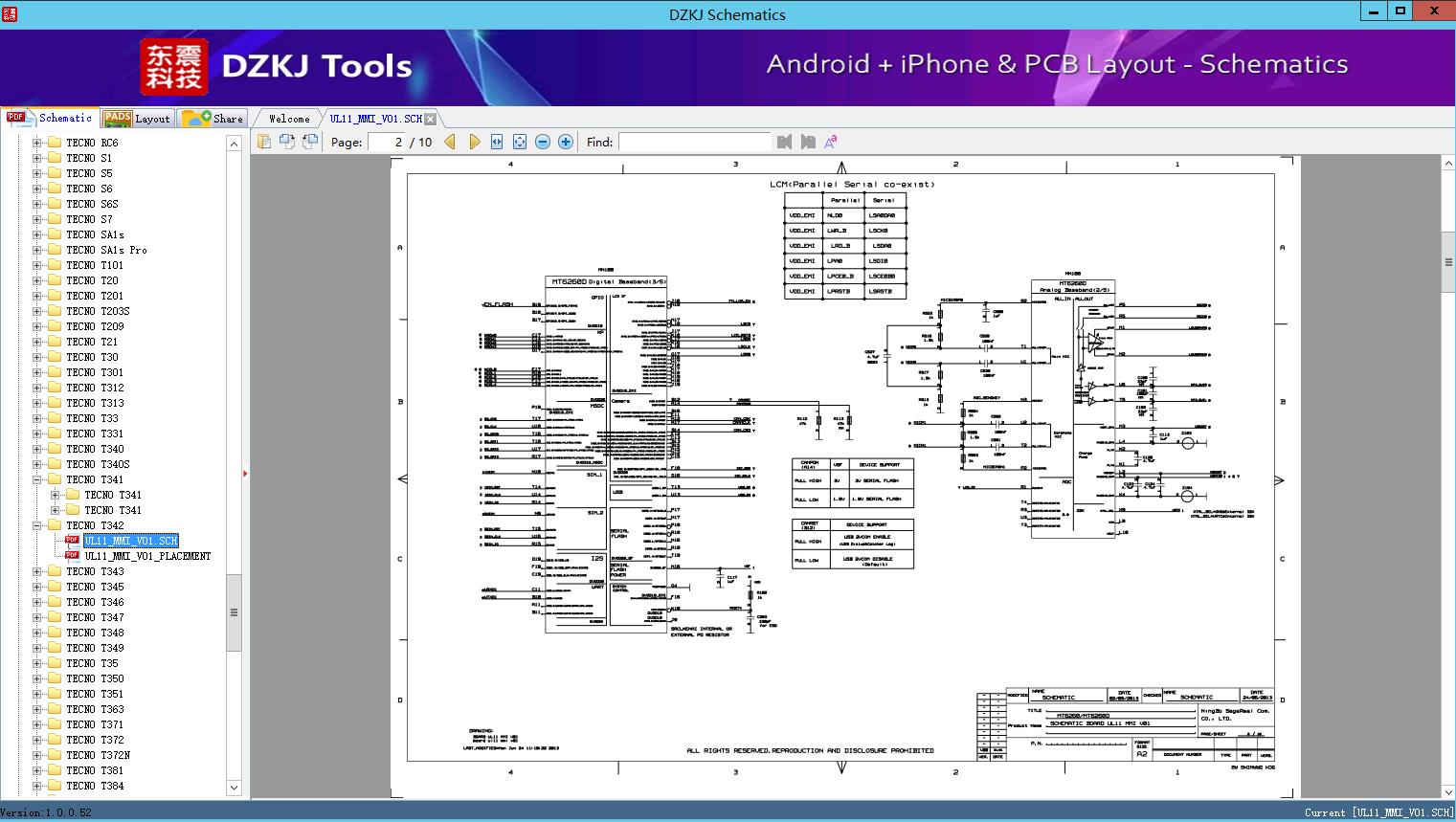Screen dimensions: 1456x822
Task: Click document viewer scroll down arrow
Action: click(x=1448, y=791)
